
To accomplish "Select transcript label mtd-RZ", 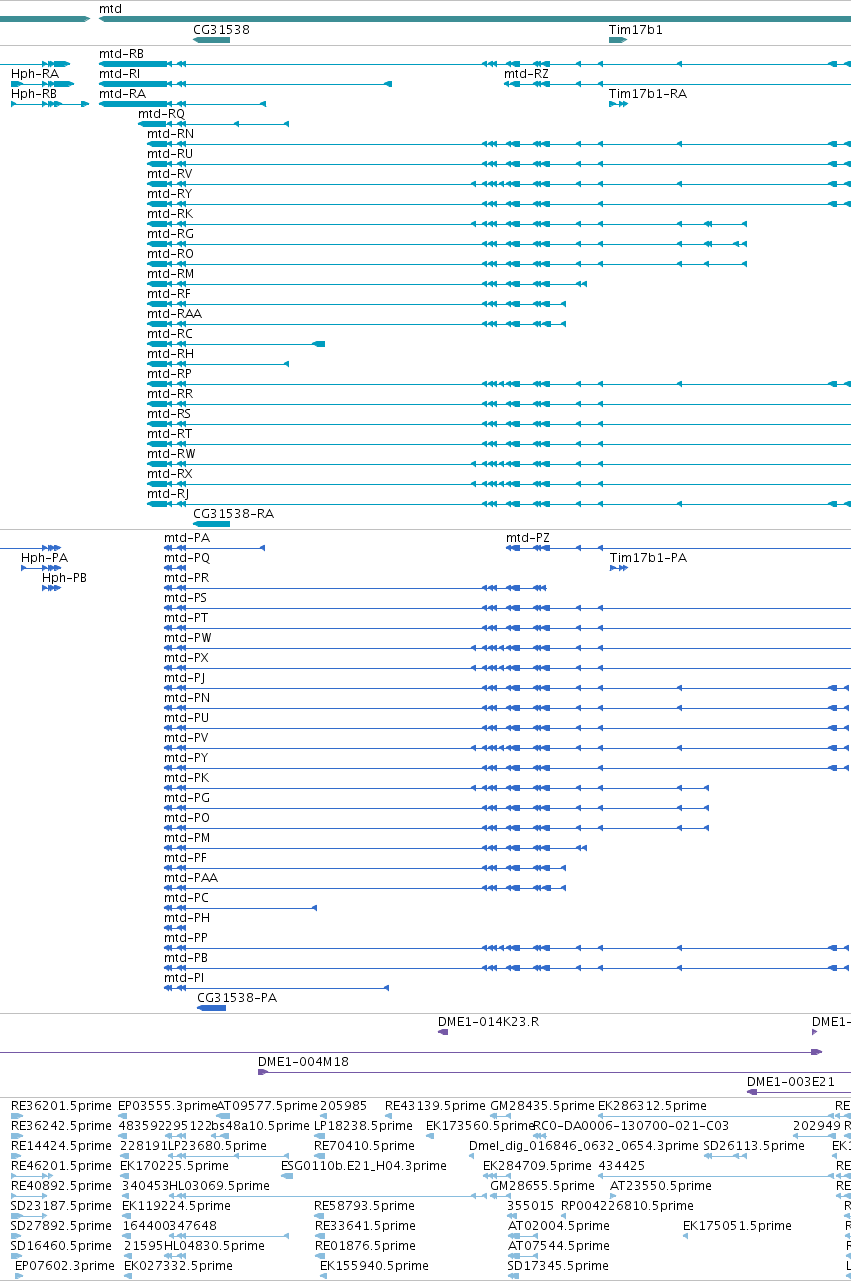I will (x=526, y=73).
